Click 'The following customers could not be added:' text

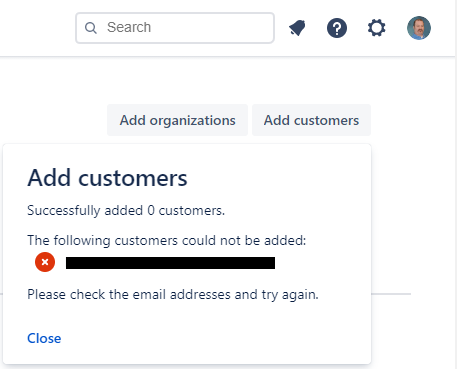tap(167, 240)
